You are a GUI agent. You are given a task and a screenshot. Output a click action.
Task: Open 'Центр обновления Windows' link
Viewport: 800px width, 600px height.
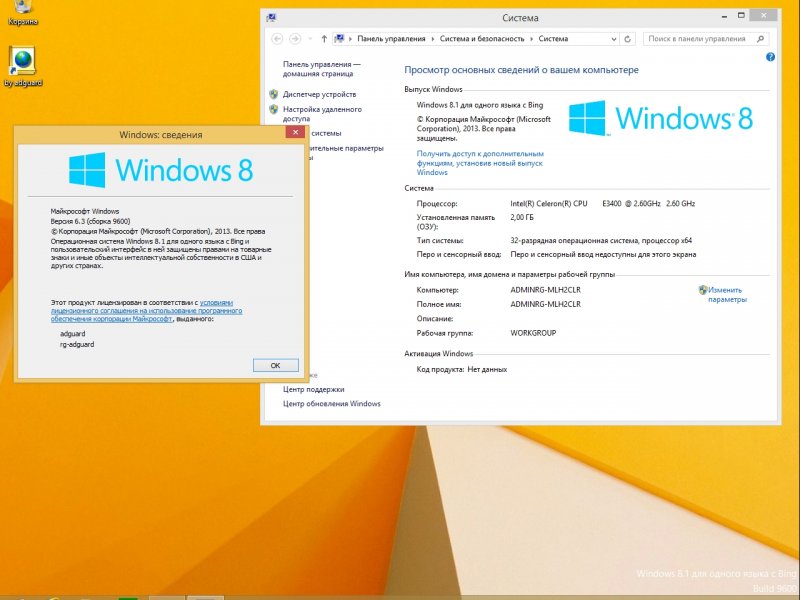pos(332,404)
